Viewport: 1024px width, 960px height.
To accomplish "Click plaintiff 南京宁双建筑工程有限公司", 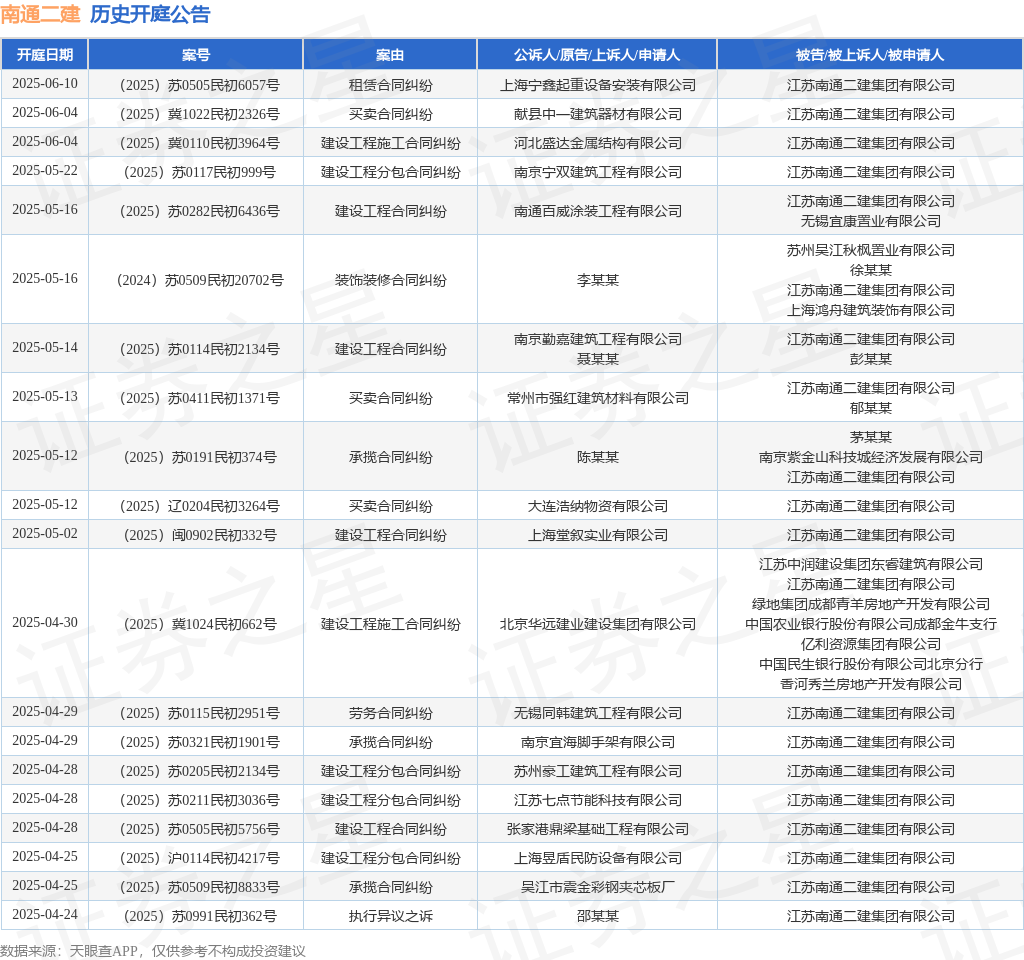I will [598, 172].
